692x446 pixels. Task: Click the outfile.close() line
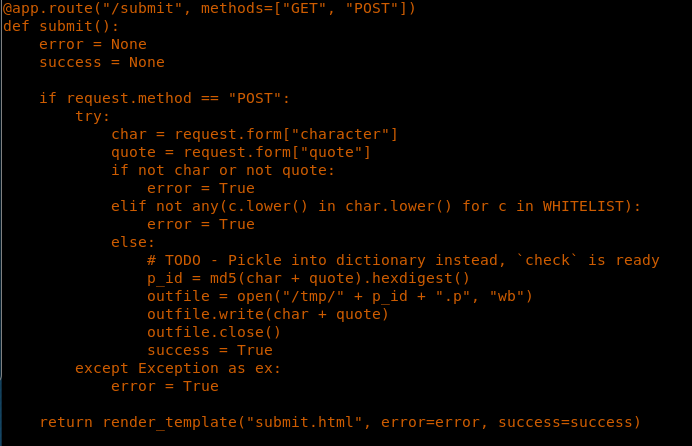tap(213, 332)
